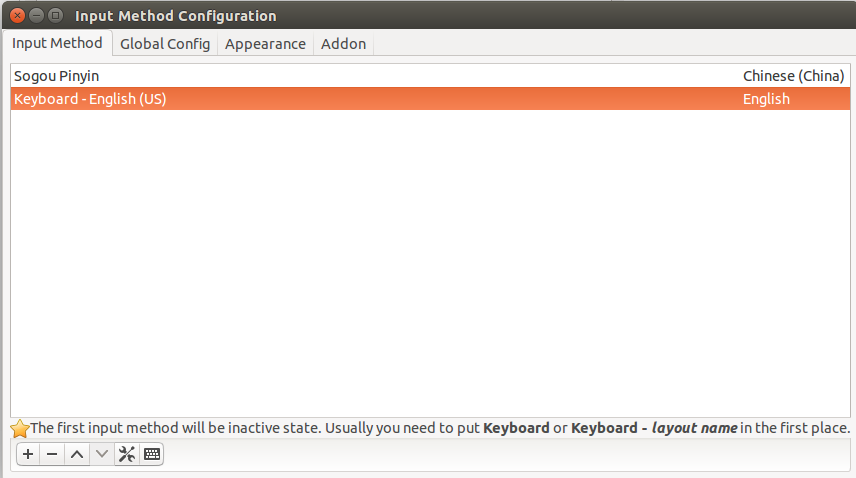Screen dimensions: 856x478
Task: Remove selected input method with minus icon
Action: pyautogui.click(x=52, y=454)
